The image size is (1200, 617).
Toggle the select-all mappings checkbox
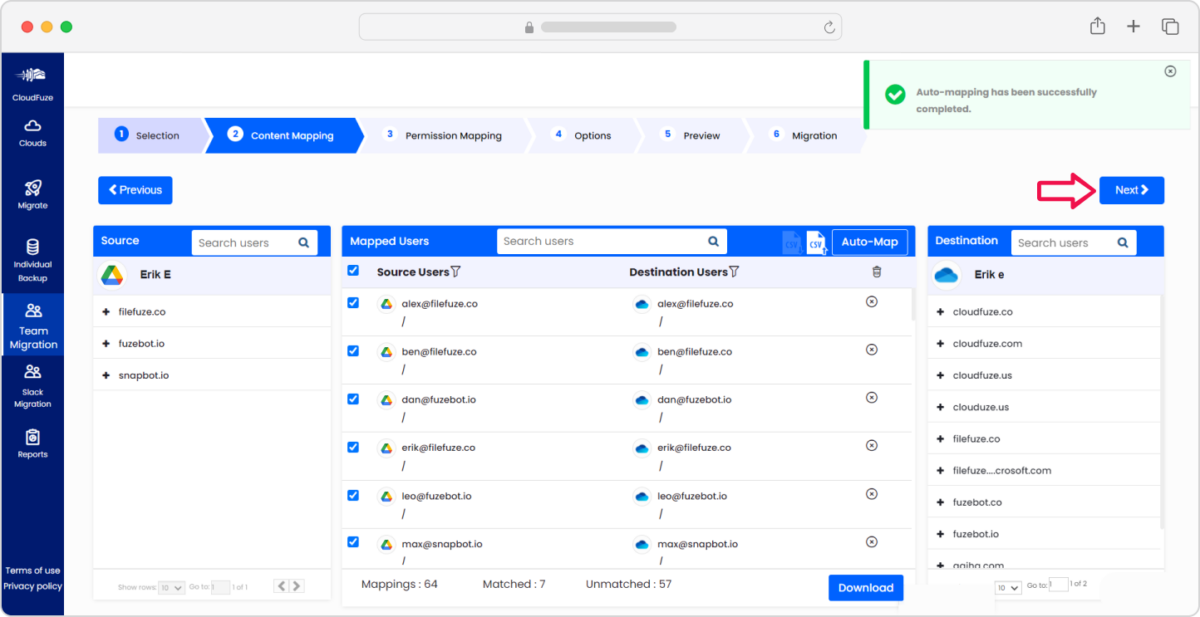(353, 270)
